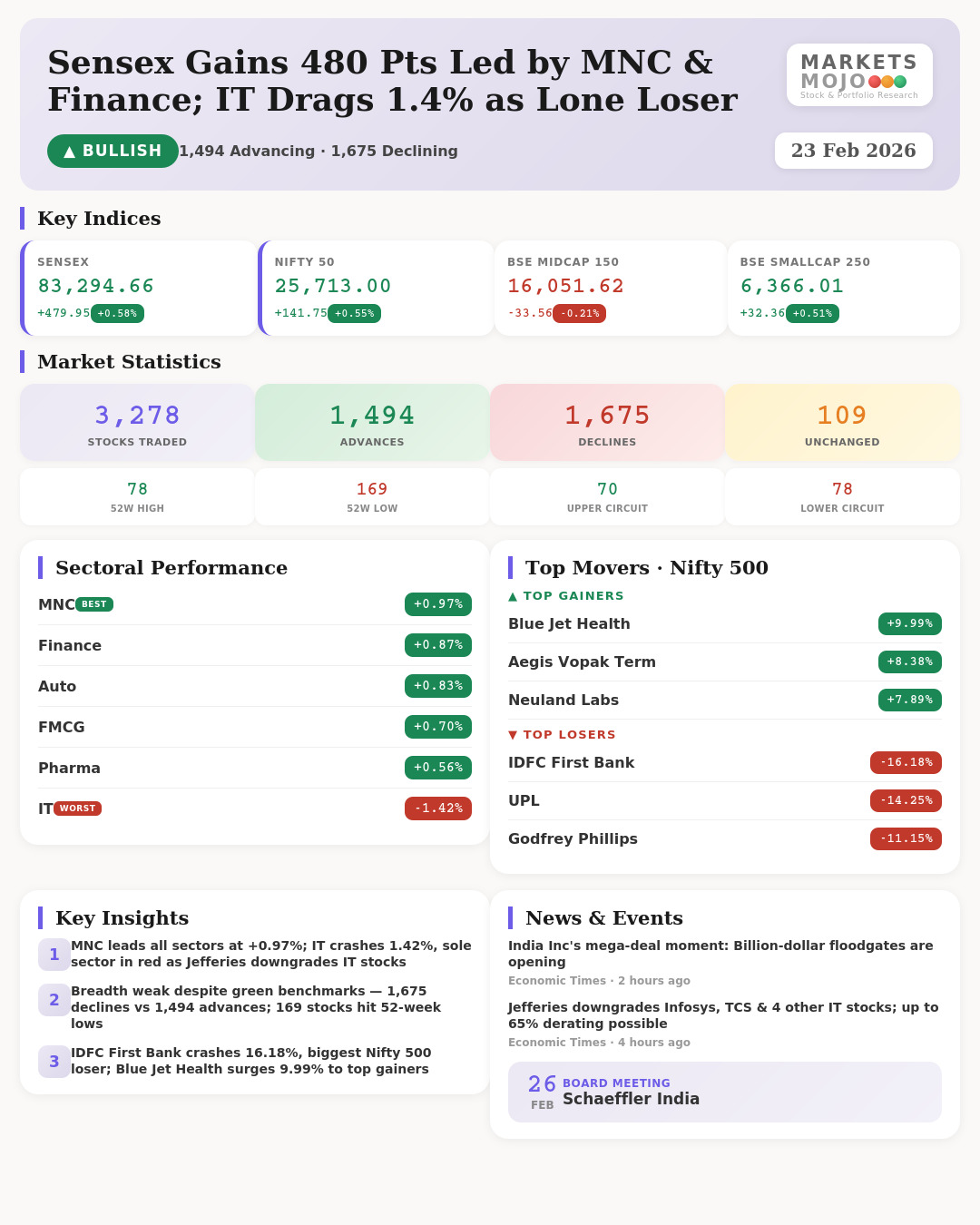Image resolution: width=980 pixels, height=1225 pixels.
Task: Click the 1,675 Declines statistic tile
Action: pyautogui.click(x=607, y=423)
